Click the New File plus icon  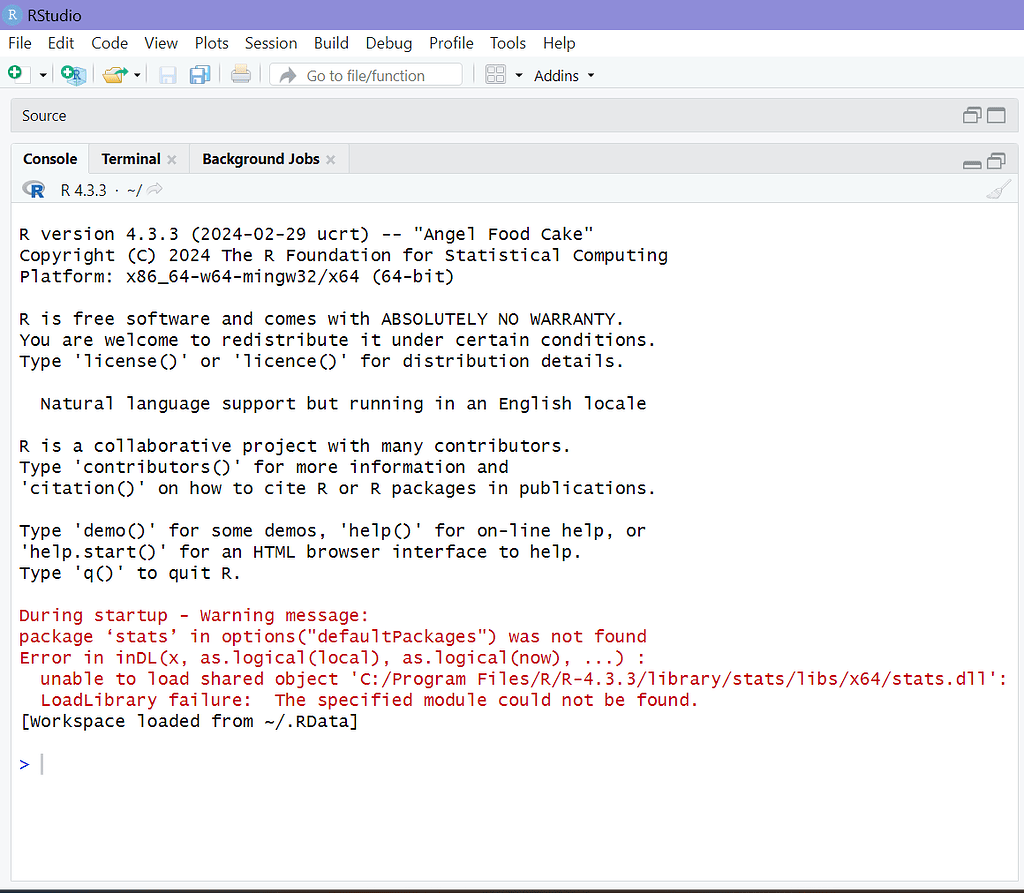(x=16, y=74)
